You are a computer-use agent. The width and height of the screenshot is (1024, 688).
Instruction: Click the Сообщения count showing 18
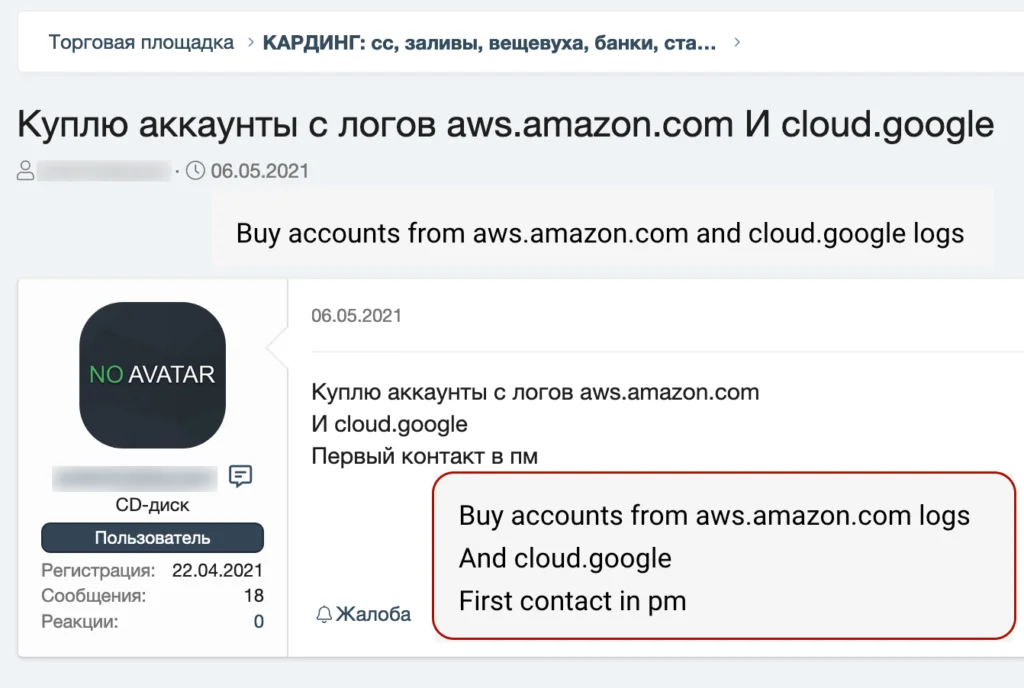(254, 595)
